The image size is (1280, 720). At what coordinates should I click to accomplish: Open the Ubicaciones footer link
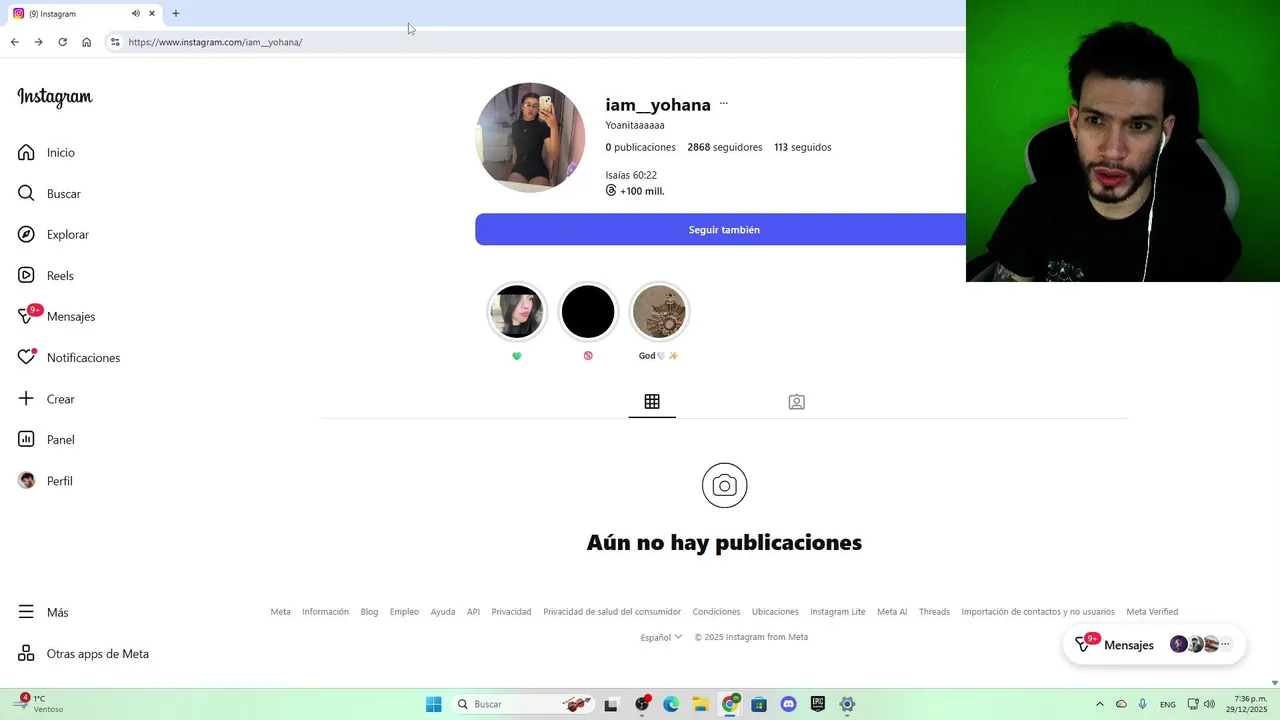775,612
